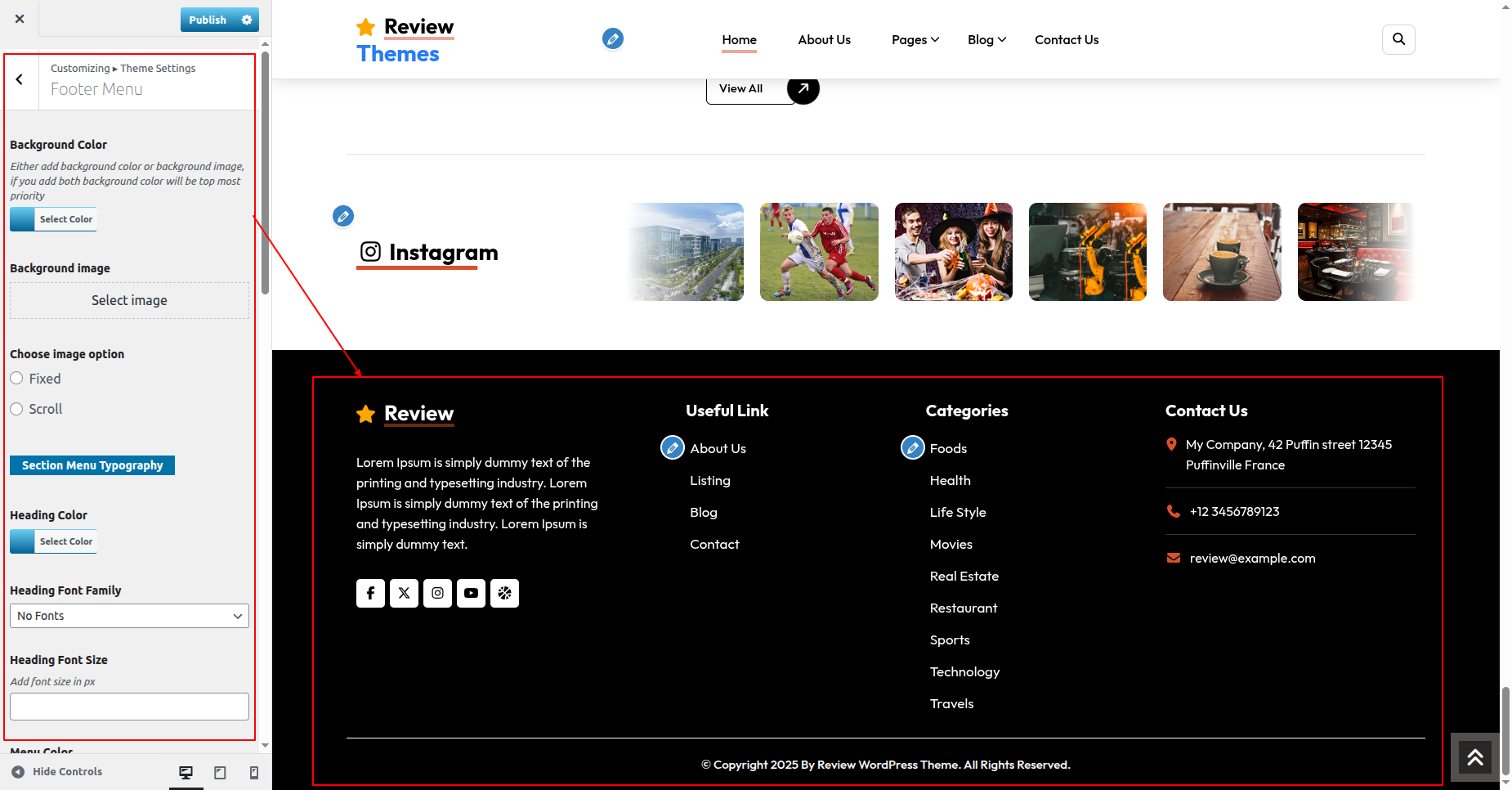Click the search icon in site header

point(1398,39)
